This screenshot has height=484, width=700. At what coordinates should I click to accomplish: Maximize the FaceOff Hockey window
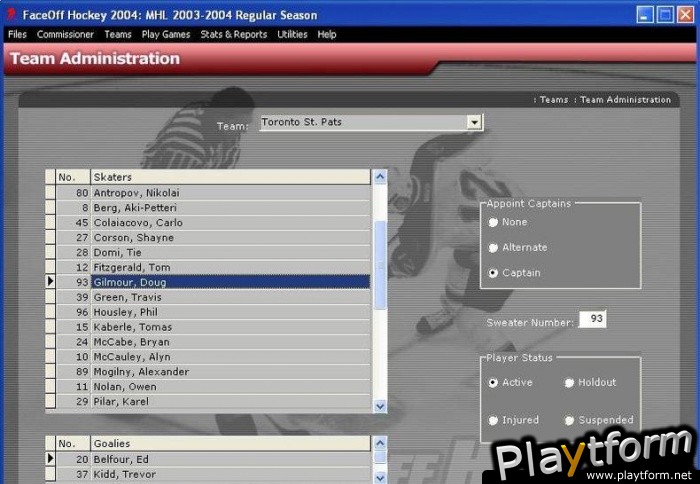(x=665, y=14)
